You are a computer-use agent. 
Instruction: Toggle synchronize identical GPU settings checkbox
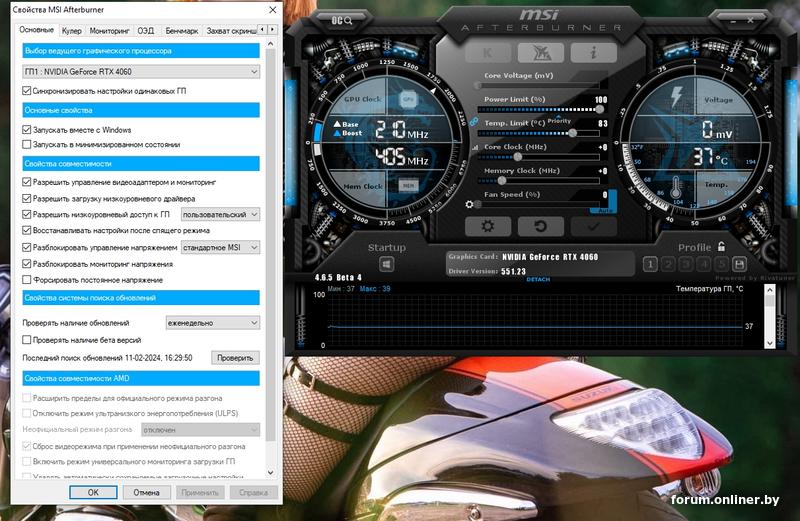[x=27, y=91]
